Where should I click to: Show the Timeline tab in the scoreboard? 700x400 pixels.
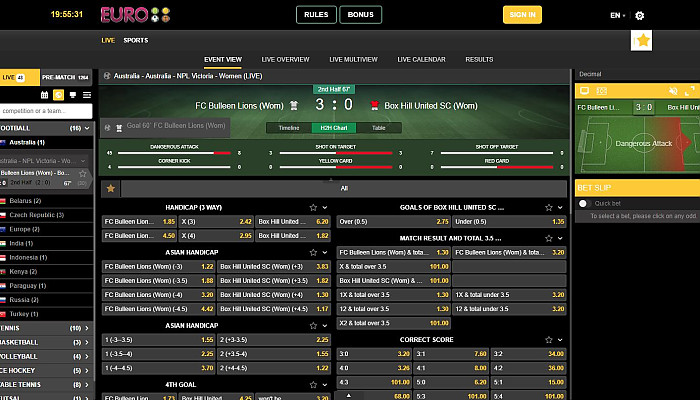[x=289, y=128]
